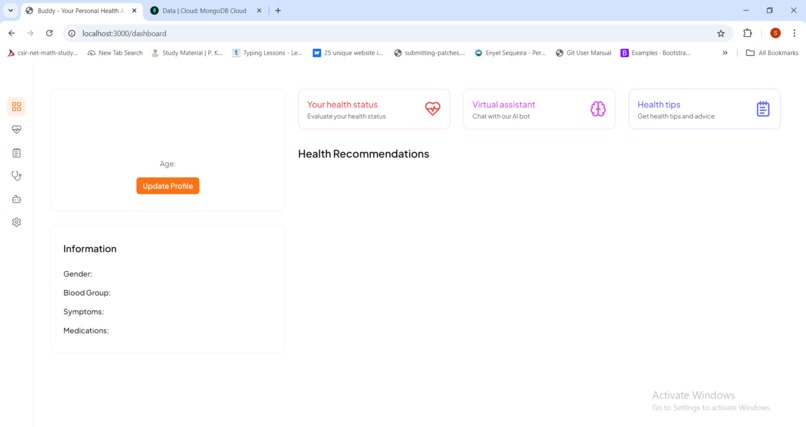Screen dimensions: 806x427
Task: Open the New Tab Search bookmark
Action: tap(115, 52)
